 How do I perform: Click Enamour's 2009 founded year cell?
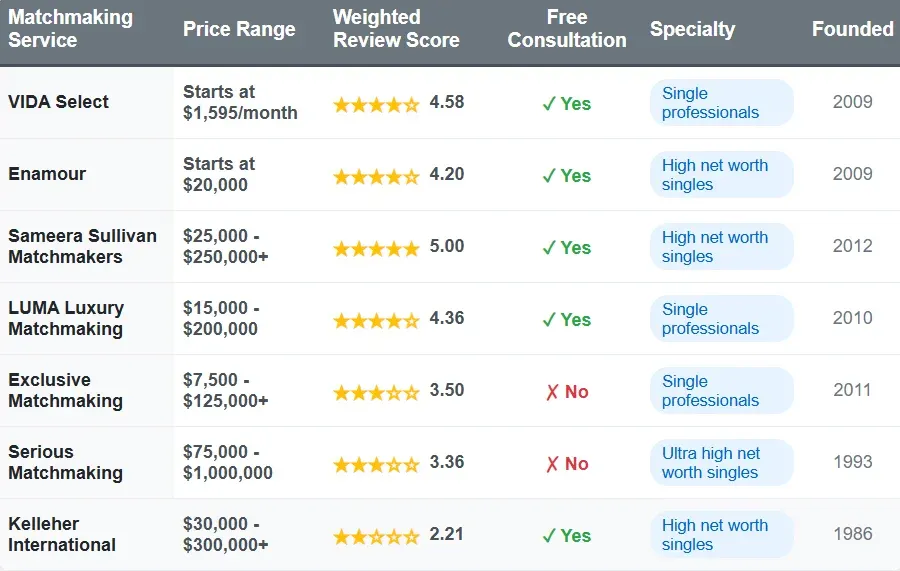[852, 174]
